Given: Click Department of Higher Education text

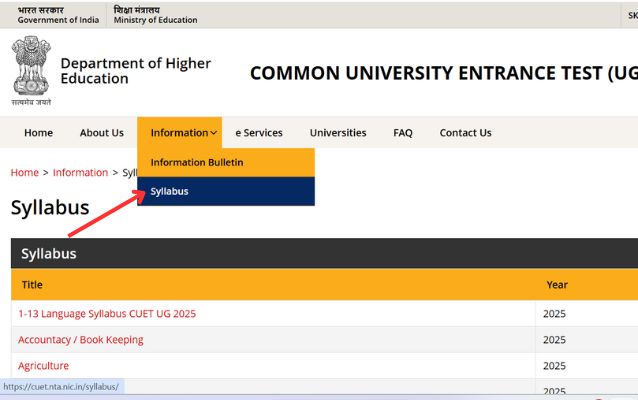Looking at the screenshot, I should pos(135,71).
